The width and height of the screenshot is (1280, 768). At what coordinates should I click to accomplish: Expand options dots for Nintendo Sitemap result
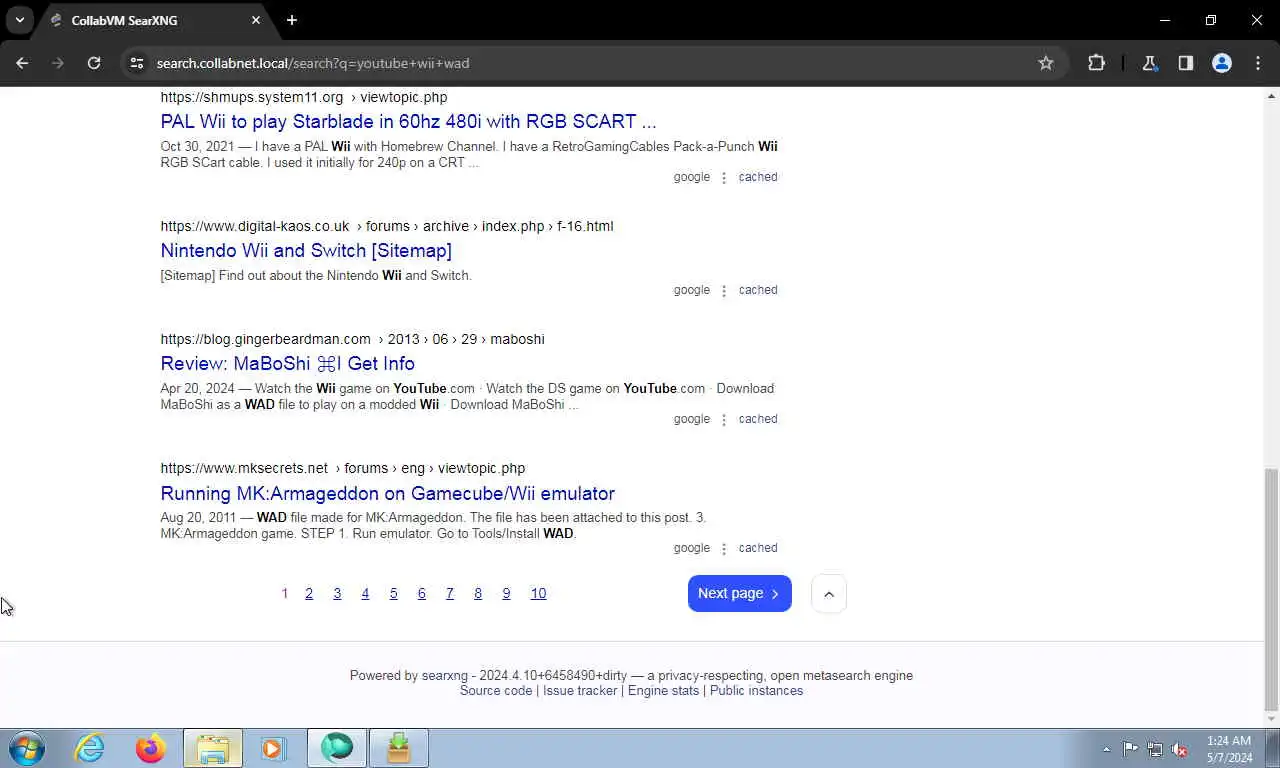[724, 291]
